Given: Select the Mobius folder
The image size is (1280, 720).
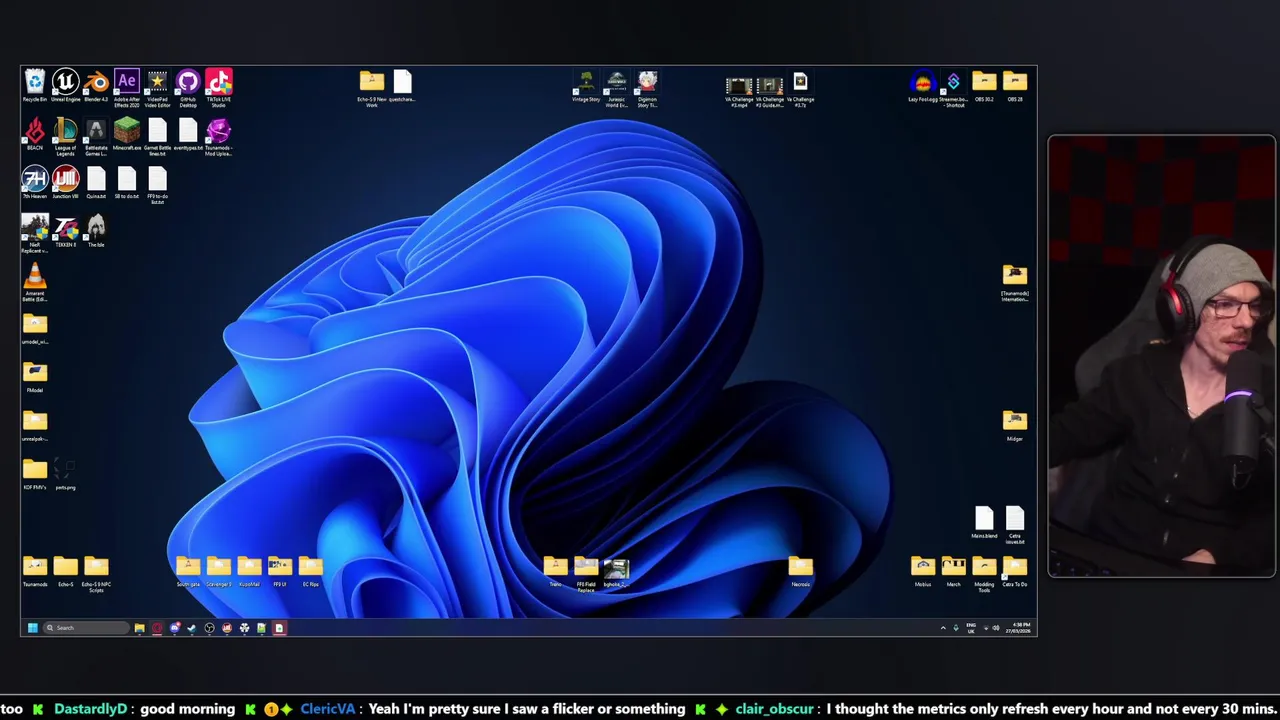Looking at the screenshot, I should (922, 572).
